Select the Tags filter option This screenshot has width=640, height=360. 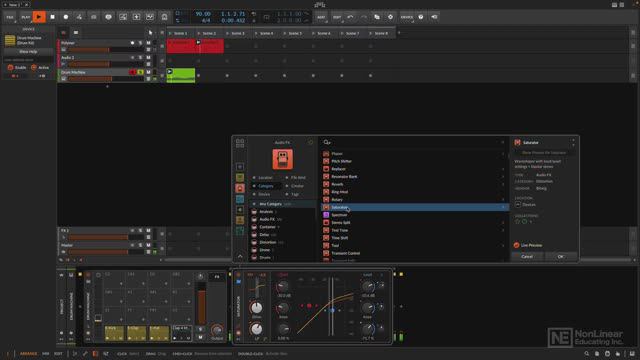(x=295, y=194)
